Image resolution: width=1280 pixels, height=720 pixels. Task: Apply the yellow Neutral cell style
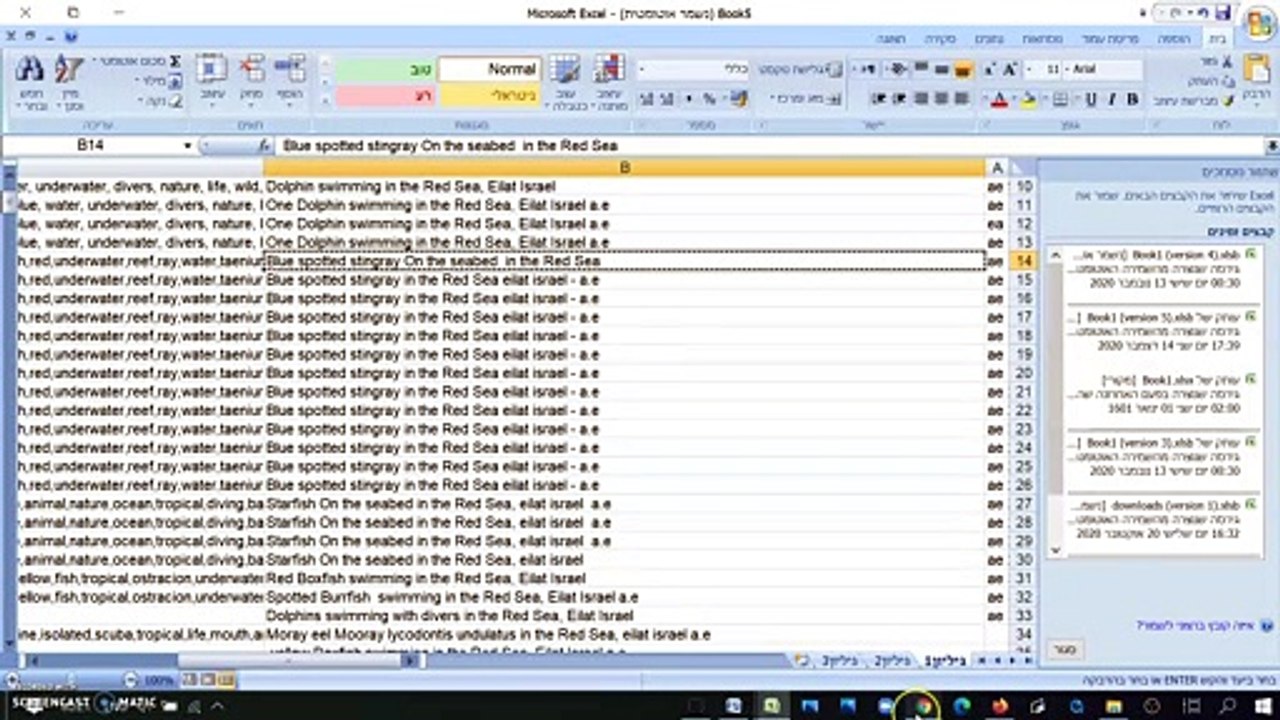coord(490,96)
